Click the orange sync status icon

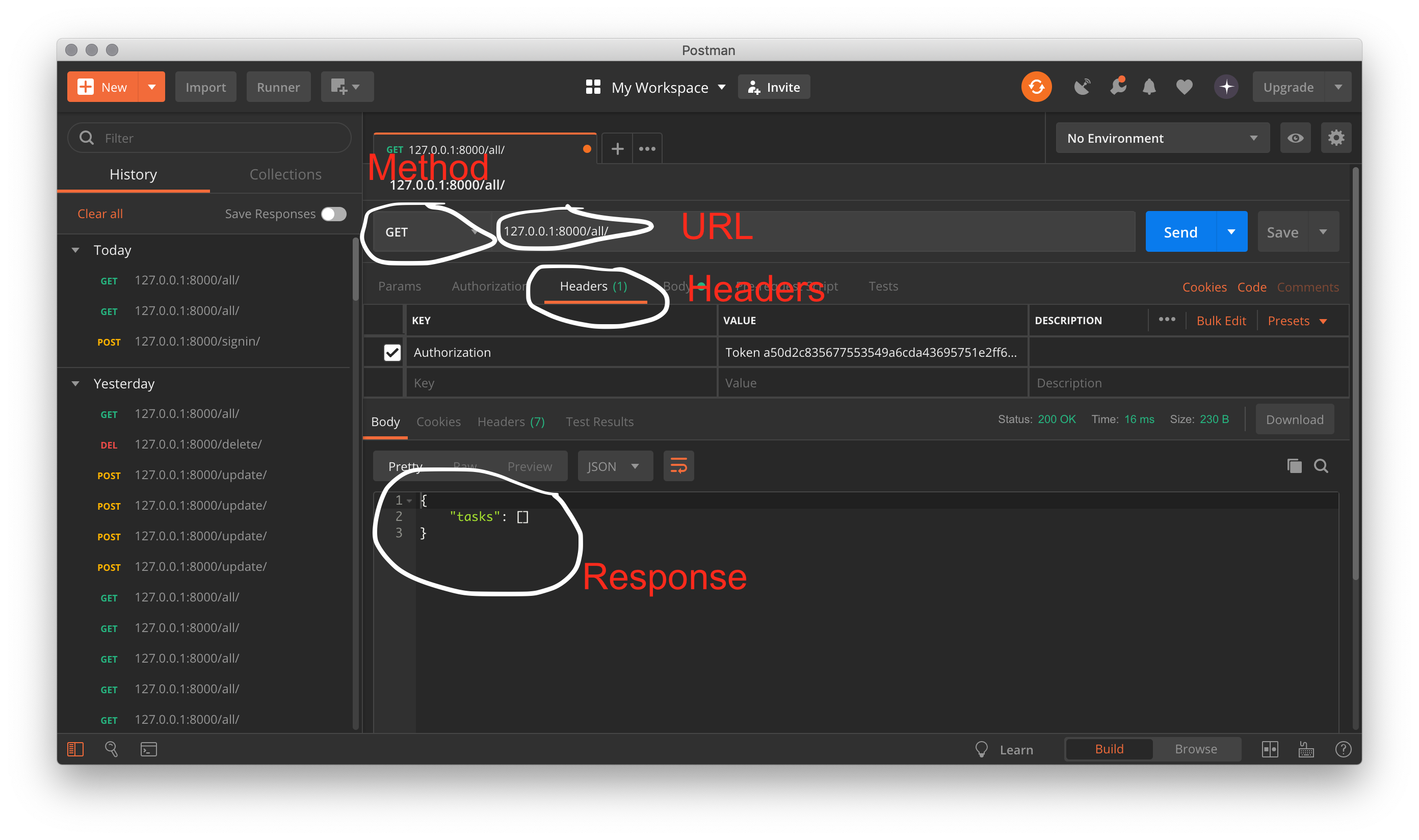pos(1036,87)
